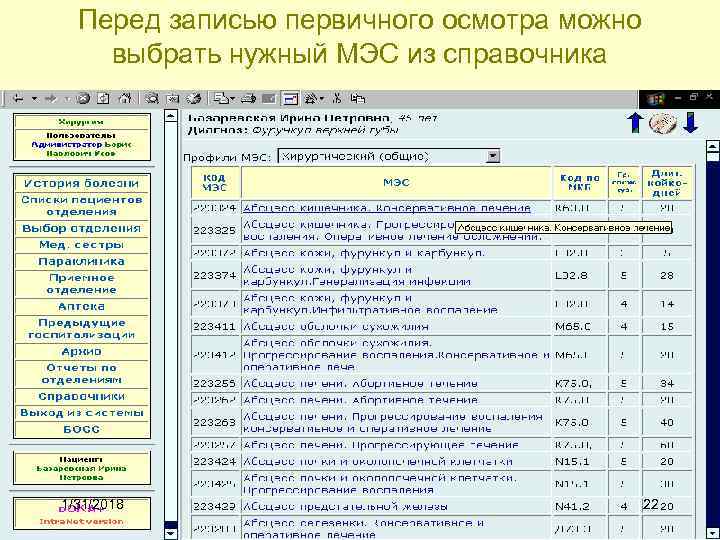This screenshot has height=540, width=720.
Task: Click Длит. койко-дней column header
Action: (667, 183)
